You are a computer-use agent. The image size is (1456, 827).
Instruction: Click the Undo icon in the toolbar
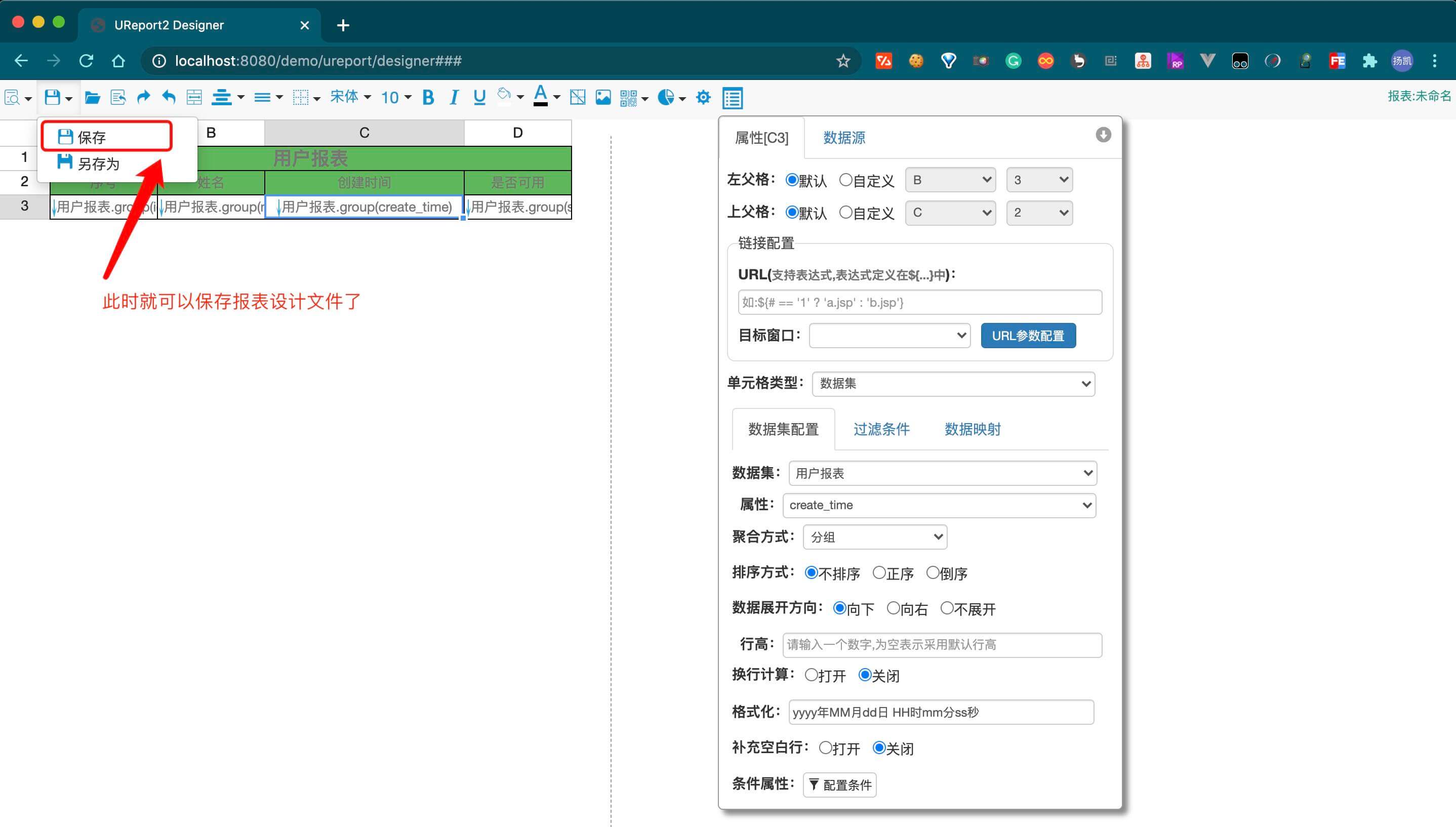pos(168,97)
